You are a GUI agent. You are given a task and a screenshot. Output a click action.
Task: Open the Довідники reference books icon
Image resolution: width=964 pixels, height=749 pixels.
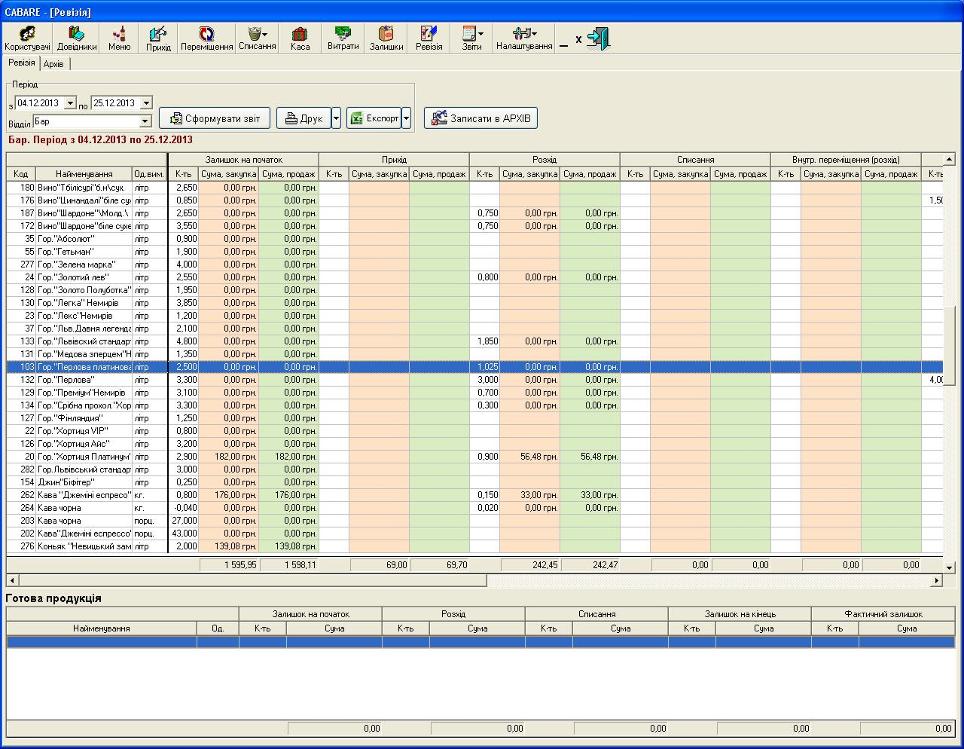[x=77, y=38]
